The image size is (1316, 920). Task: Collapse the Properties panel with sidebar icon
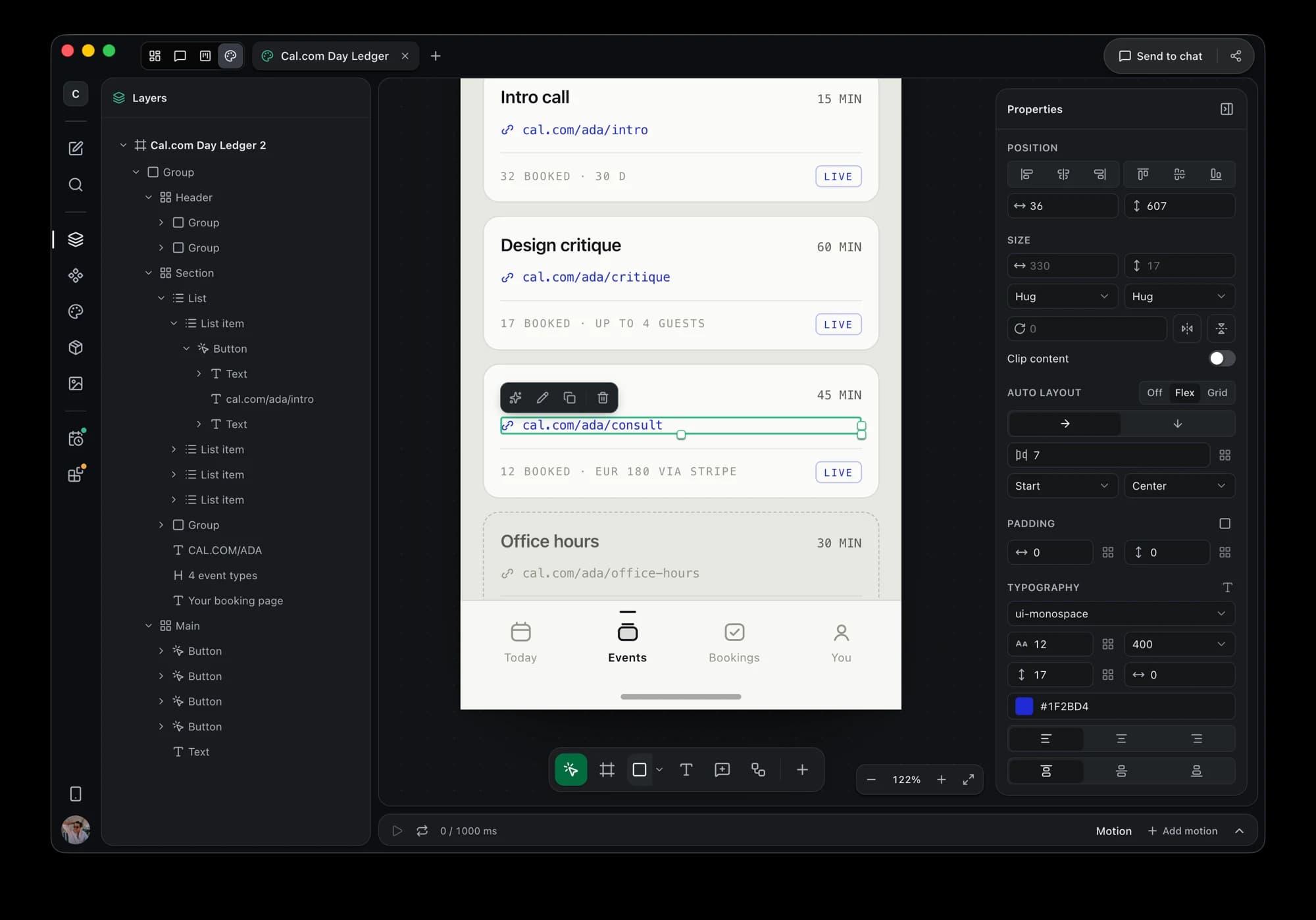point(1227,109)
